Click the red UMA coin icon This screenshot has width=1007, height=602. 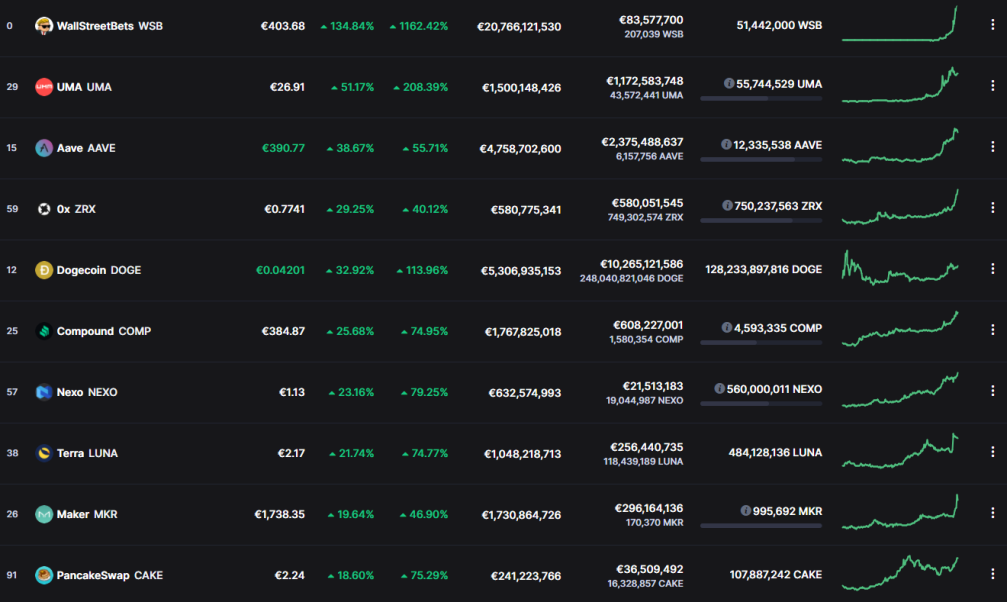[x=44, y=87]
